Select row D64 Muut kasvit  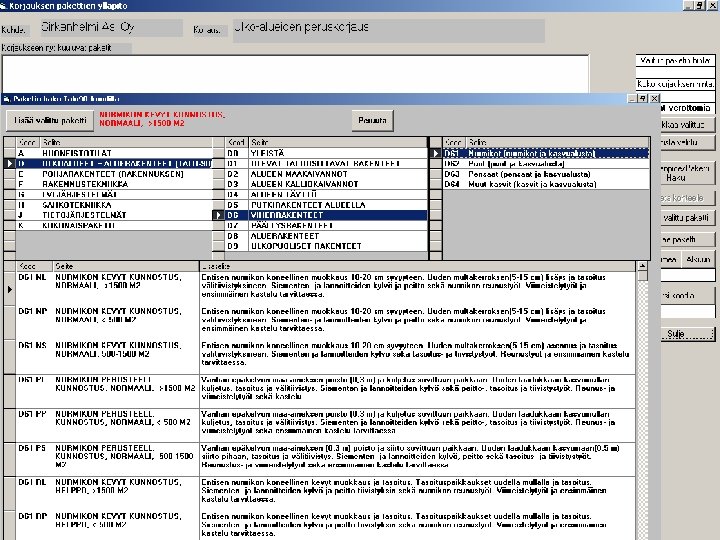point(546,184)
